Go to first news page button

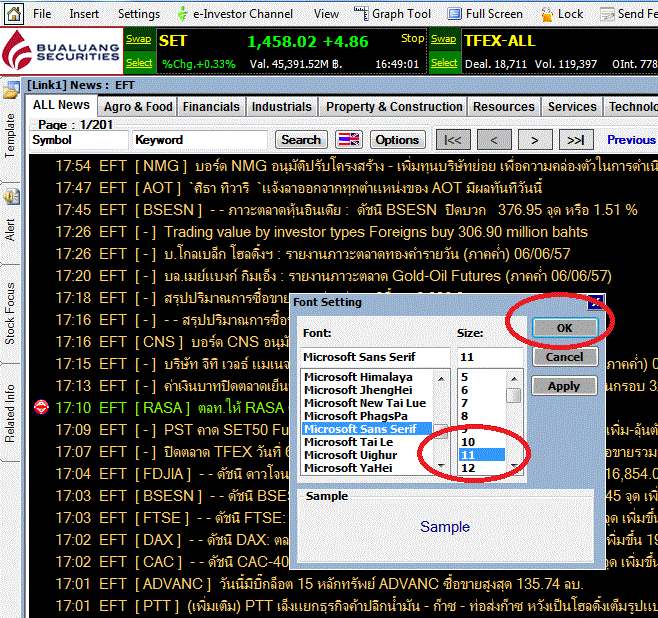click(x=453, y=140)
